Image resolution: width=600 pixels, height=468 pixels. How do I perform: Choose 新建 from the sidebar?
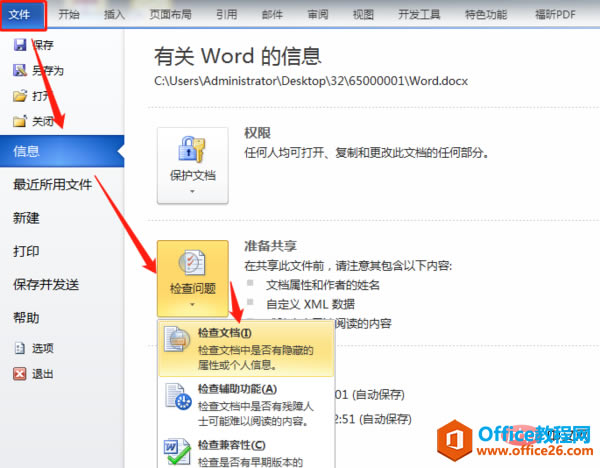26,218
